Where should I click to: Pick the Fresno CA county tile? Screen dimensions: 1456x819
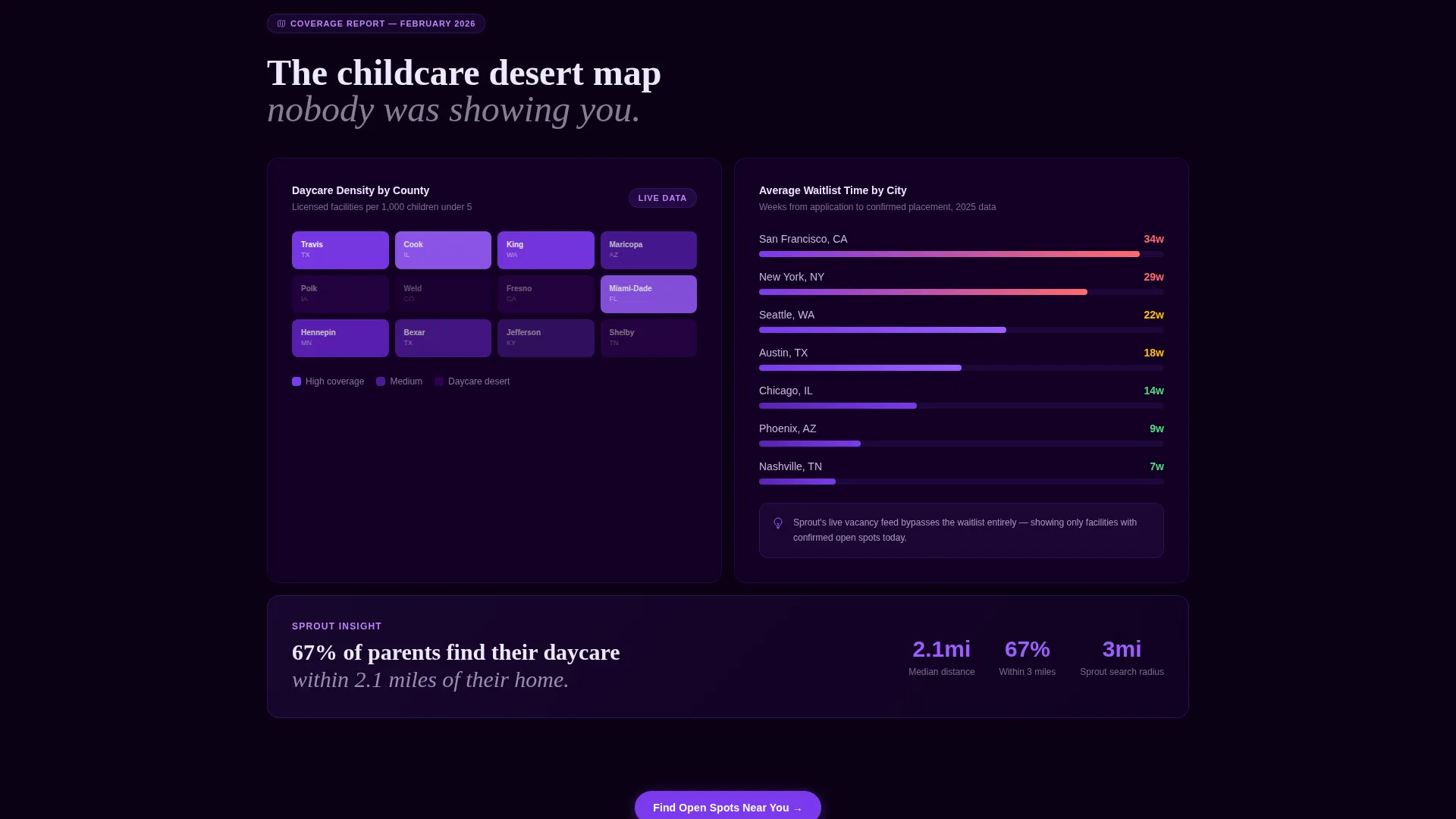pyautogui.click(x=546, y=294)
